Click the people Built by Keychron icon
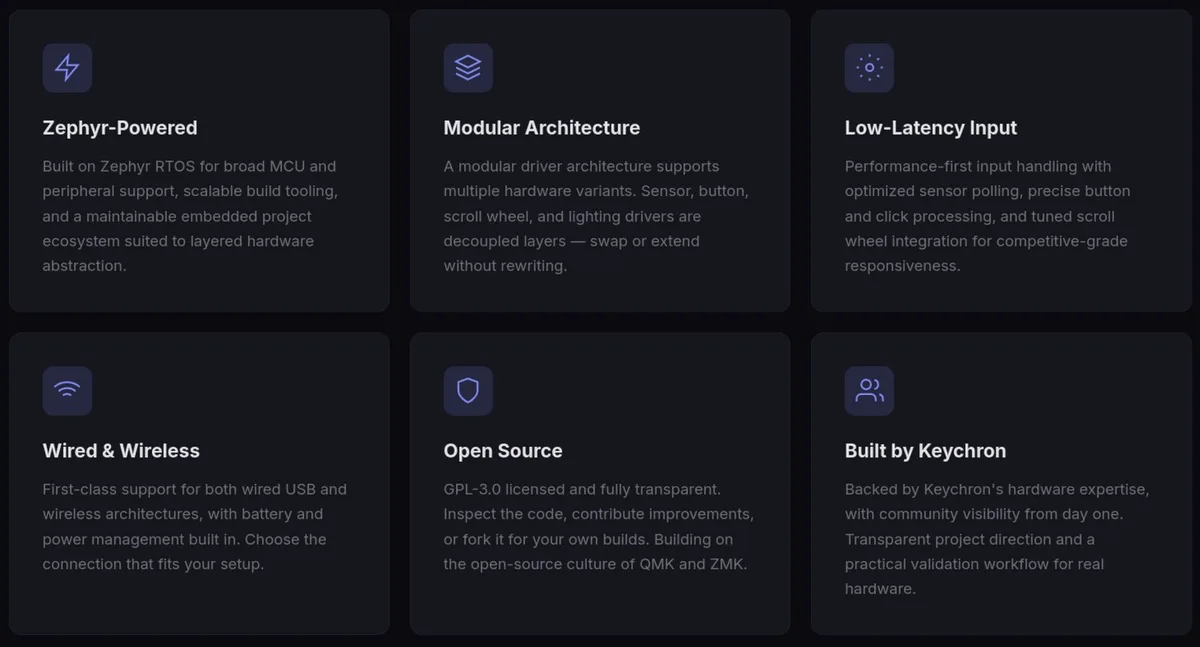1200x647 pixels. (x=869, y=391)
